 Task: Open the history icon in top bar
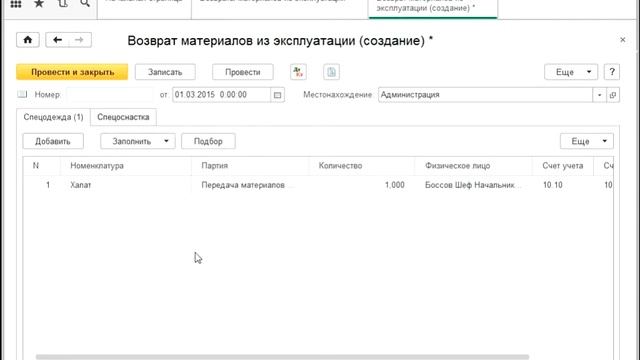click(62, 4)
